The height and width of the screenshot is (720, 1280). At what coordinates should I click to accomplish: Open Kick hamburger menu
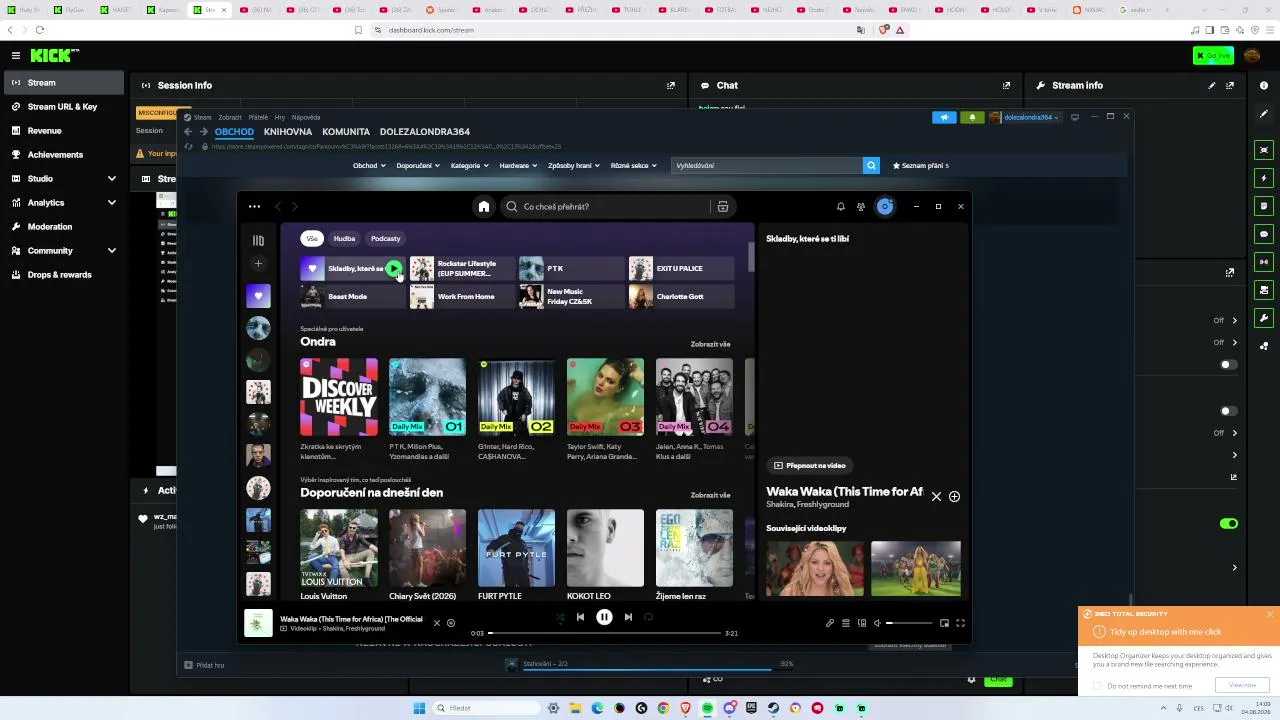16,56
